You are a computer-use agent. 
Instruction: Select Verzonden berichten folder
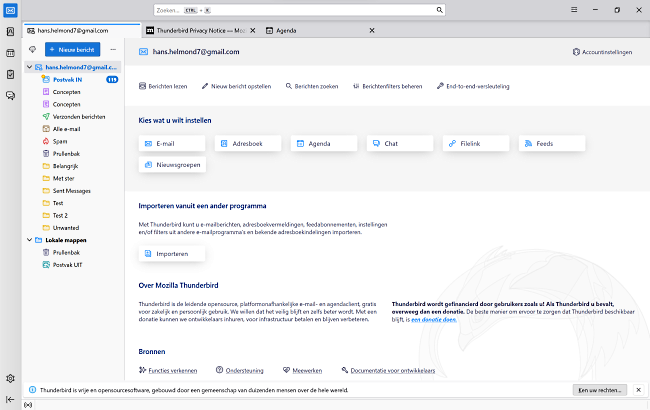(x=73, y=116)
